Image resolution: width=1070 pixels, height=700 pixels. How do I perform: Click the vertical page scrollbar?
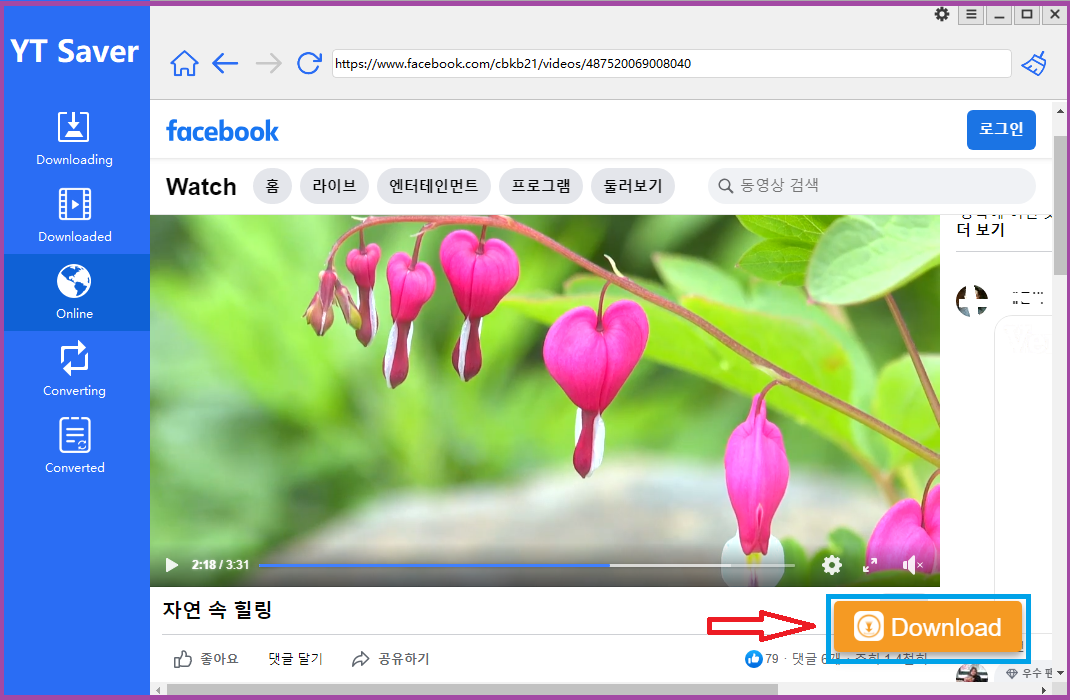coord(1060,205)
